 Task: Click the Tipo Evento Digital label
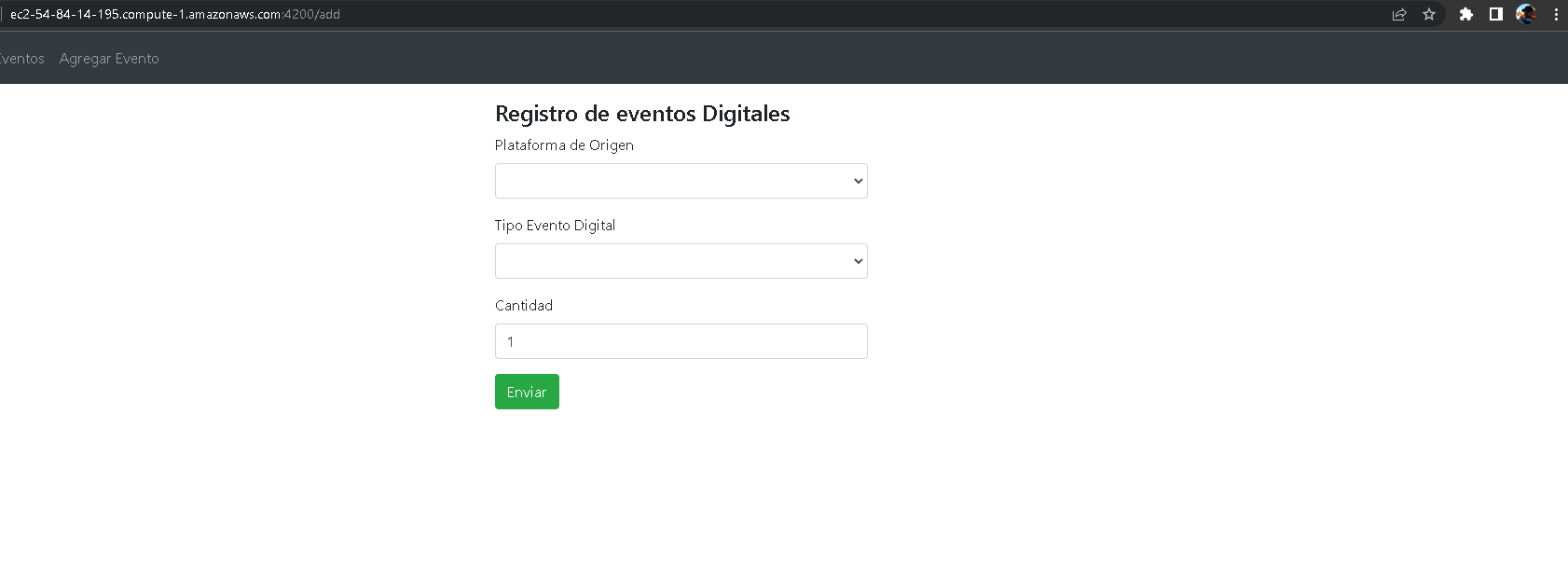[555, 225]
